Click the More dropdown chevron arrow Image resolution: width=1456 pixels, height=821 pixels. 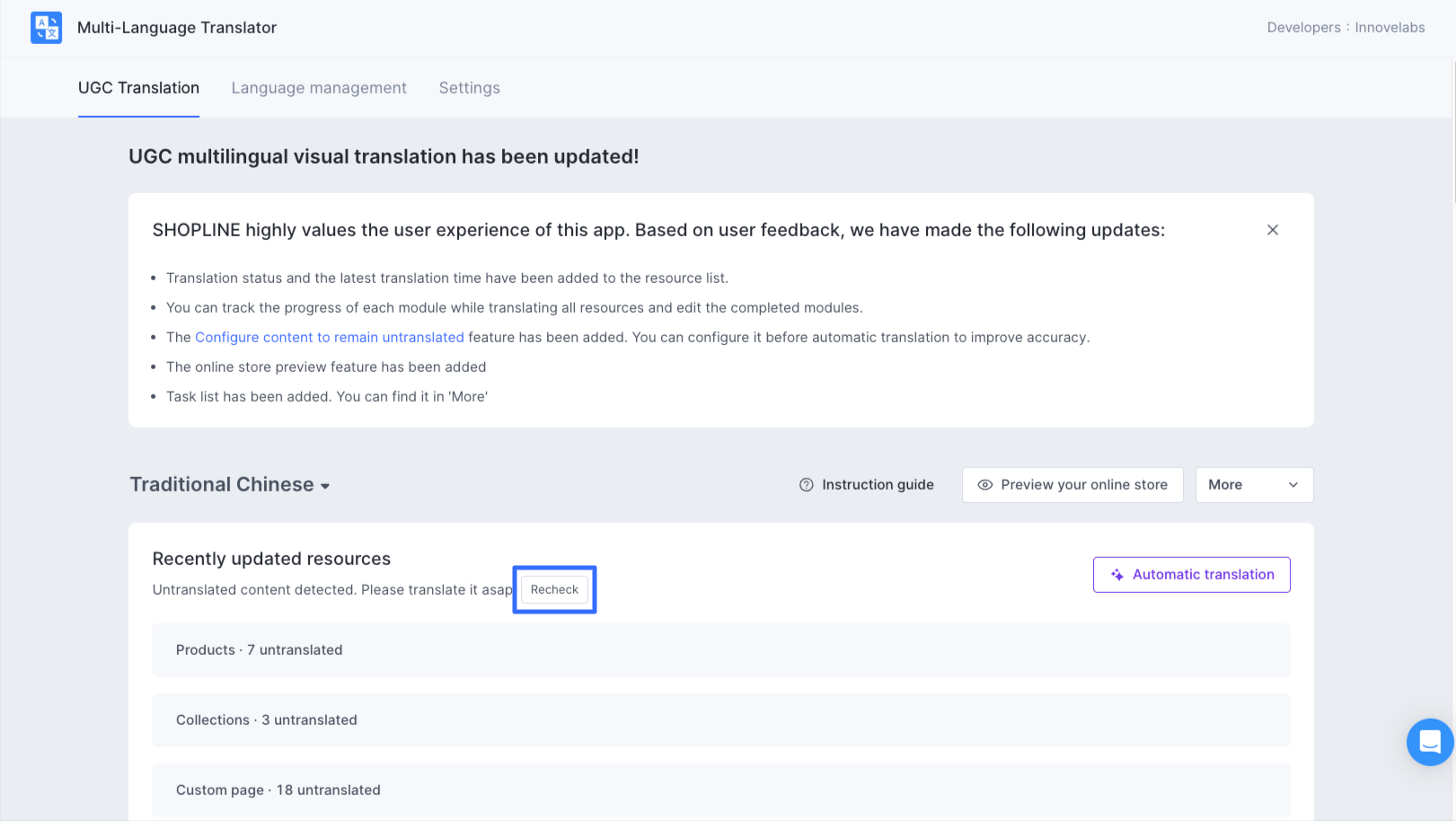(x=1293, y=485)
